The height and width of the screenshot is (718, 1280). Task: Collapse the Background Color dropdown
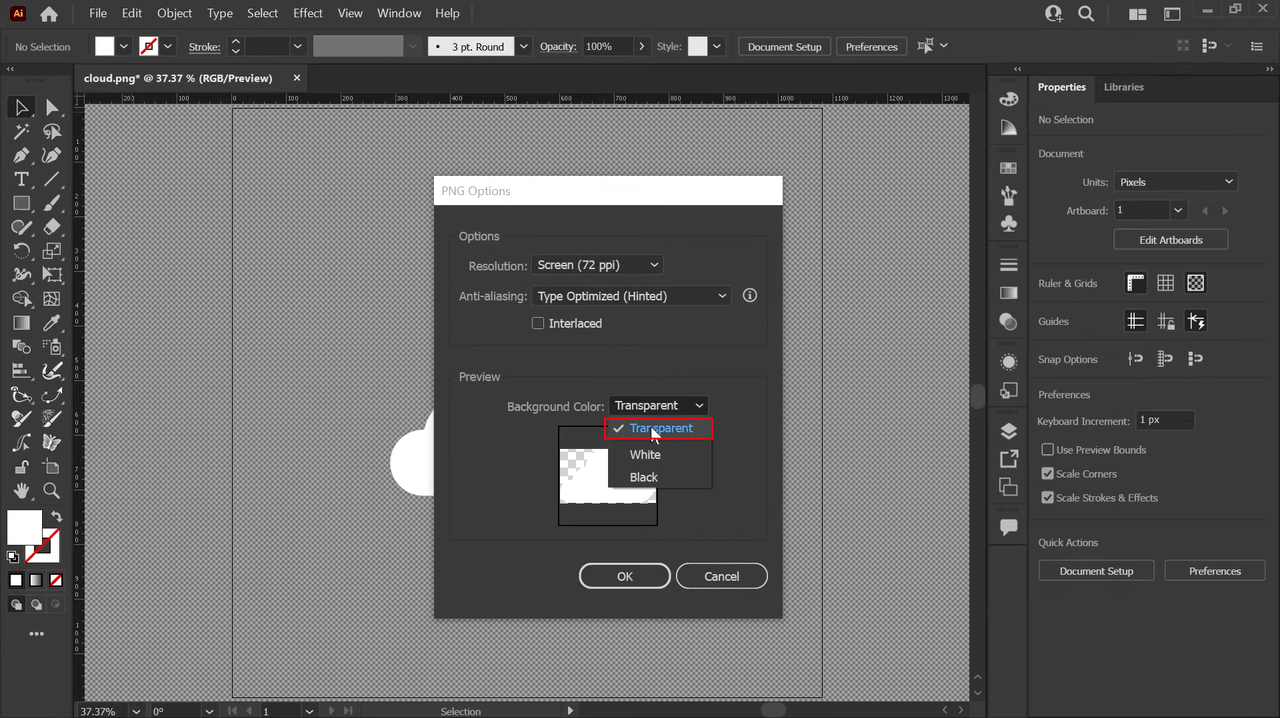tap(658, 406)
